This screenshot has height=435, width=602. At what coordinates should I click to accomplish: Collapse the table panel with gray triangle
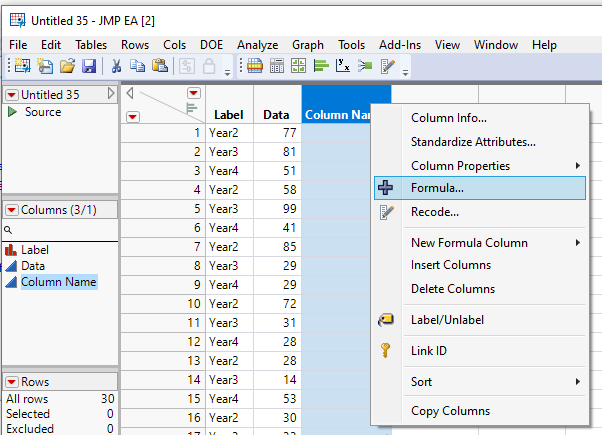point(110,94)
